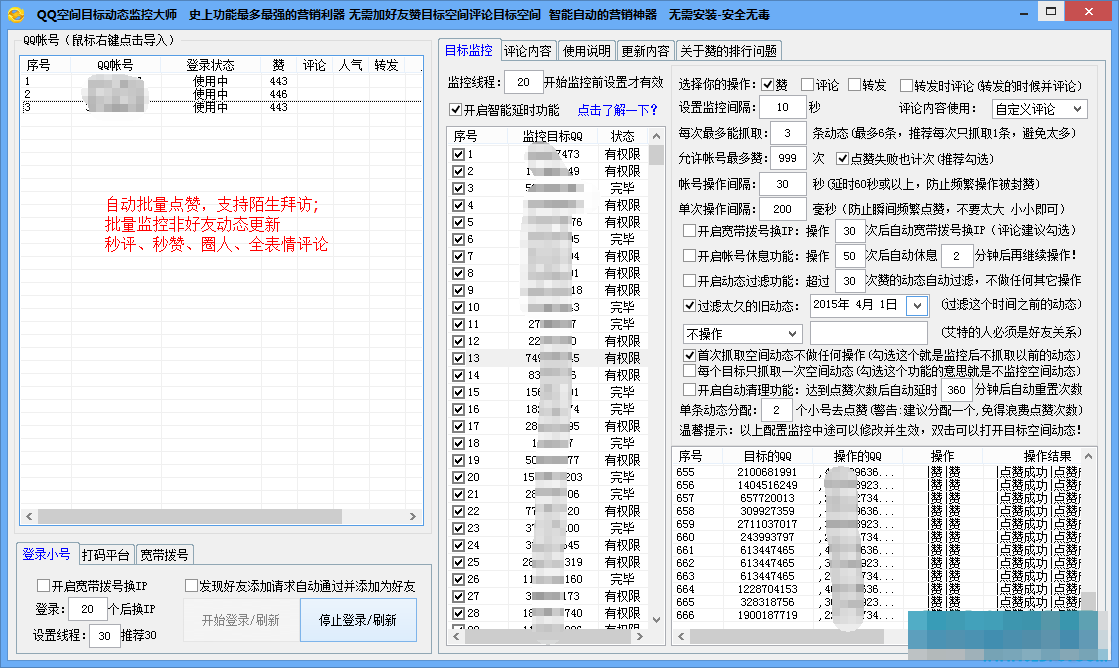Select the 打码平台 tab
Screen dimensions: 1119x668
106,555
